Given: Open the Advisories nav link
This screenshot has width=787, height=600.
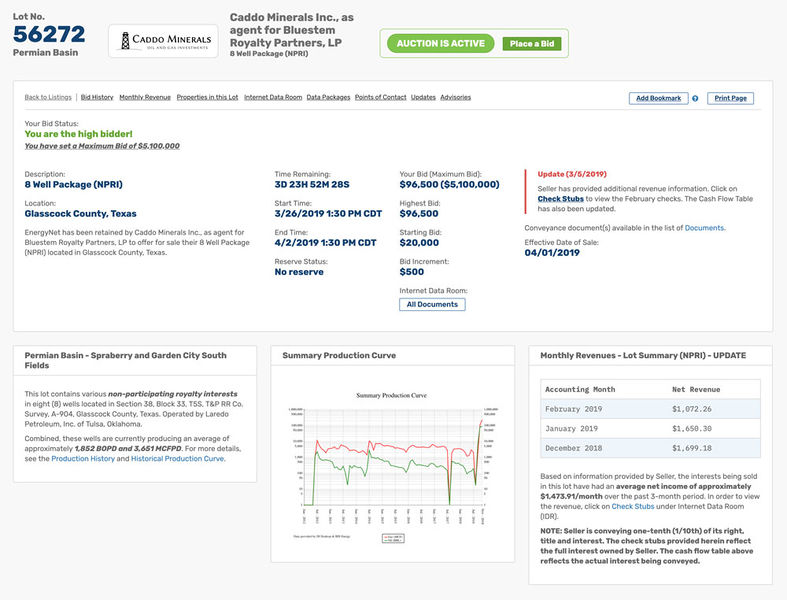Looking at the screenshot, I should tap(456, 97).
